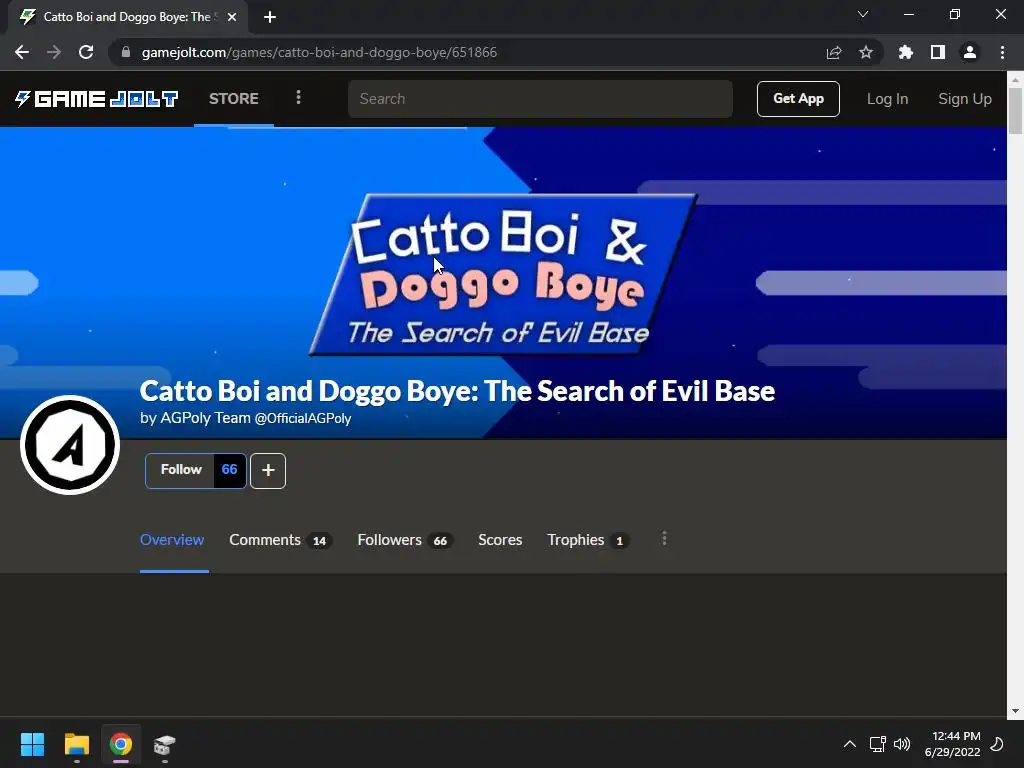Open the Chrome extensions puzzle icon

(906, 52)
